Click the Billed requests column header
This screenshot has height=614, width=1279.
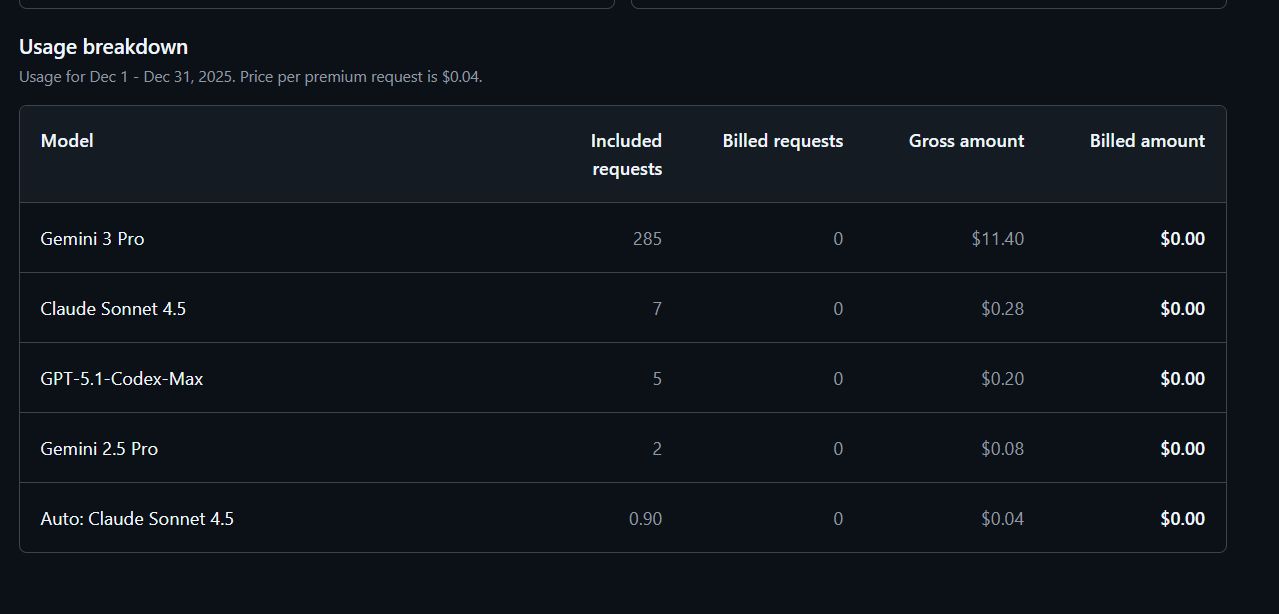click(x=783, y=140)
